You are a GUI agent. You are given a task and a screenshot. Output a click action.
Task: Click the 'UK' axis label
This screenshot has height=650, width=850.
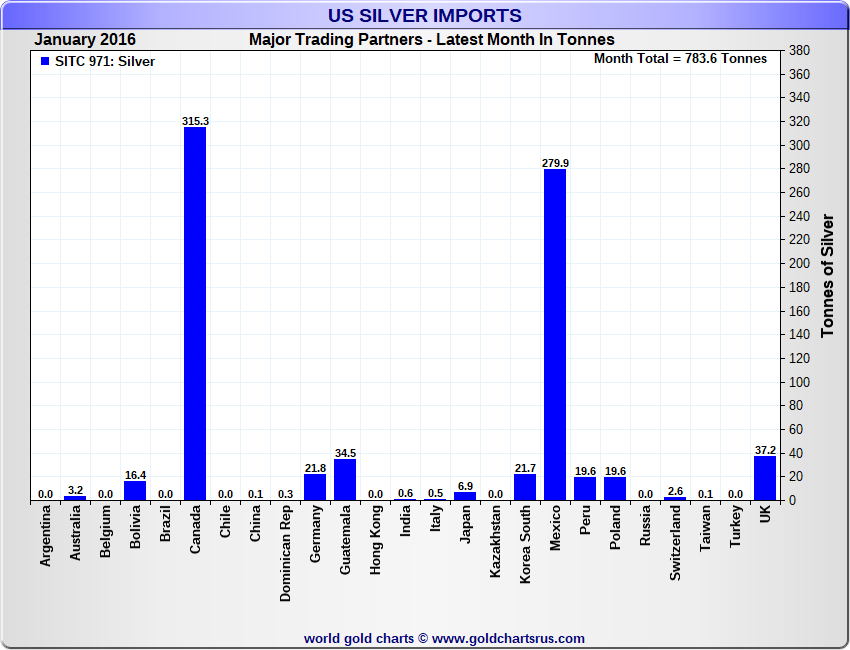765,514
